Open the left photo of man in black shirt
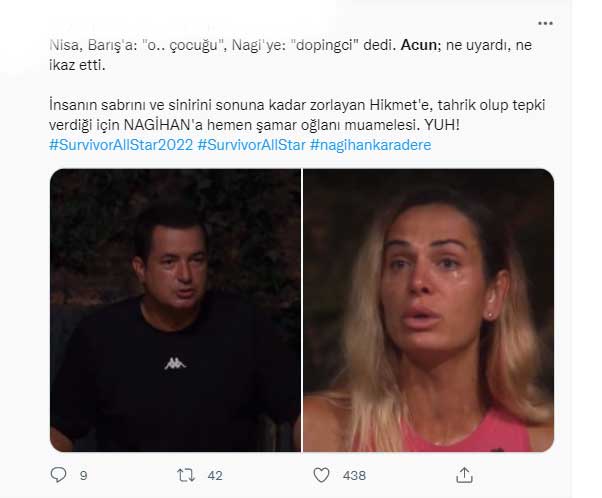 point(175,310)
